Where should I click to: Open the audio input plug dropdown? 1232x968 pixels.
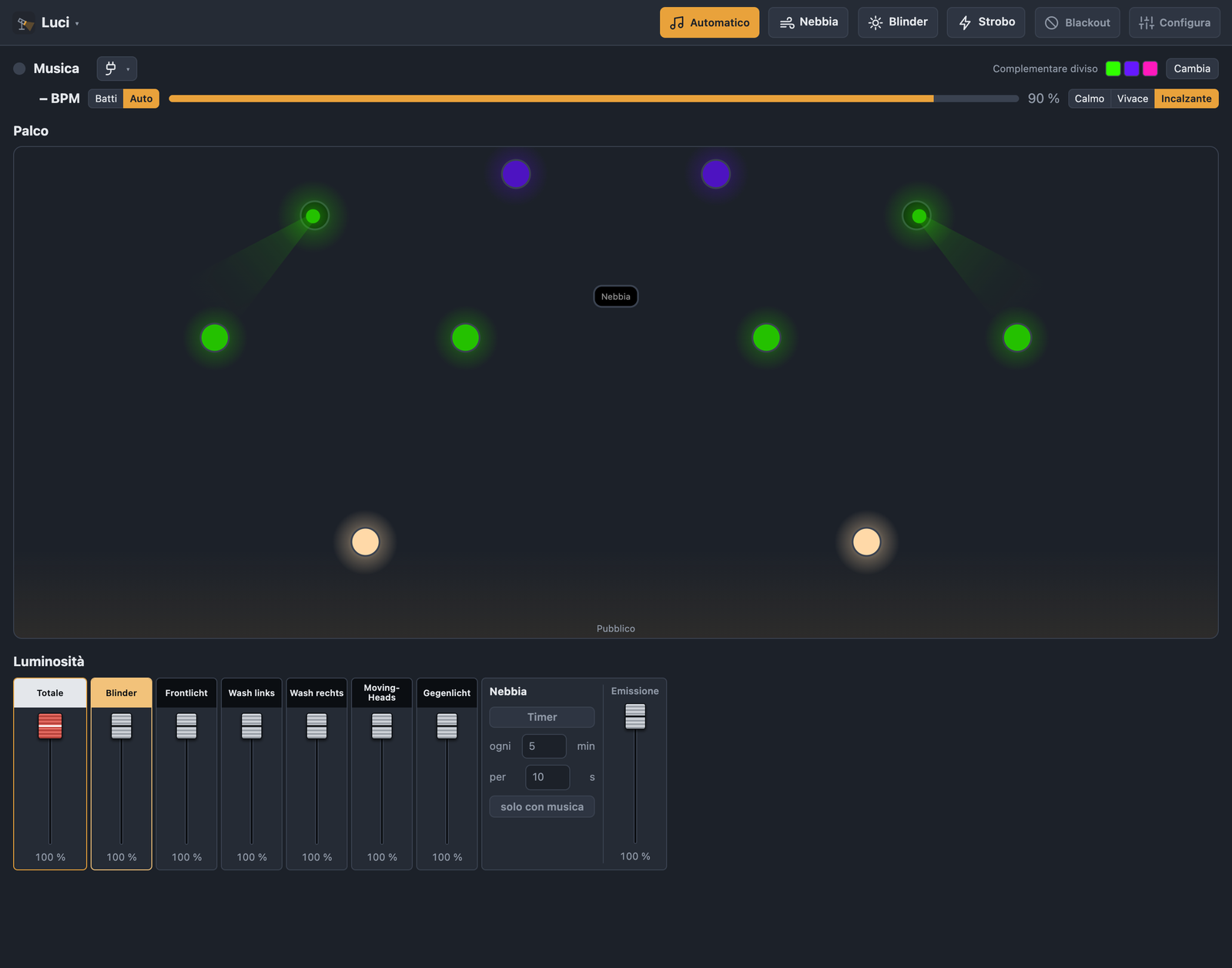117,69
